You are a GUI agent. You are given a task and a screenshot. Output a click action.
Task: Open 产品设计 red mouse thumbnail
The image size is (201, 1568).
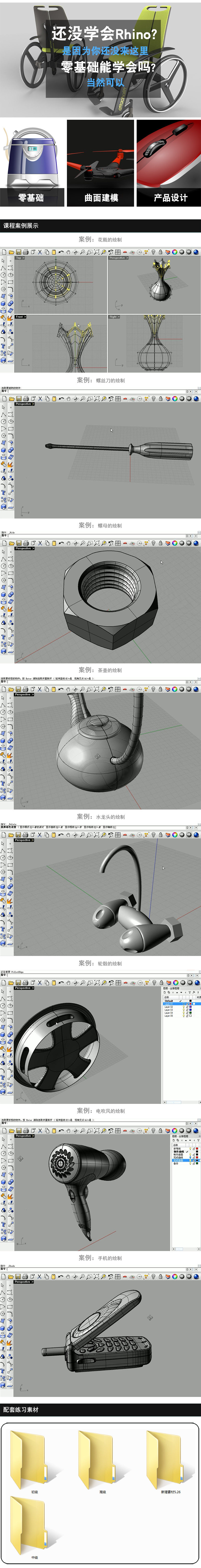[x=168, y=164]
